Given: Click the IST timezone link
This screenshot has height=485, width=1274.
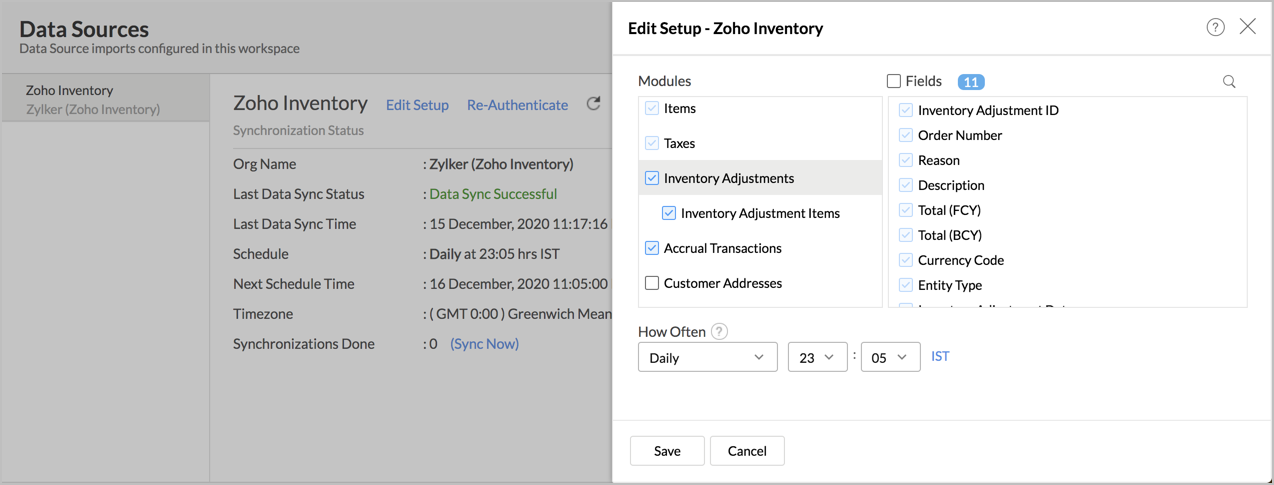Looking at the screenshot, I should pyautogui.click(x=940, y=356).
